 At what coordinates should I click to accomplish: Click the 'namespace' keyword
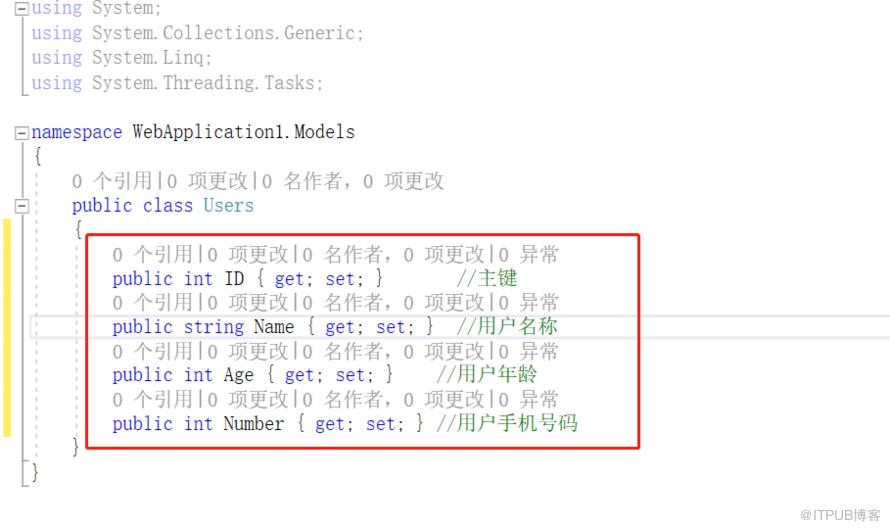click(x=77, y=132)
